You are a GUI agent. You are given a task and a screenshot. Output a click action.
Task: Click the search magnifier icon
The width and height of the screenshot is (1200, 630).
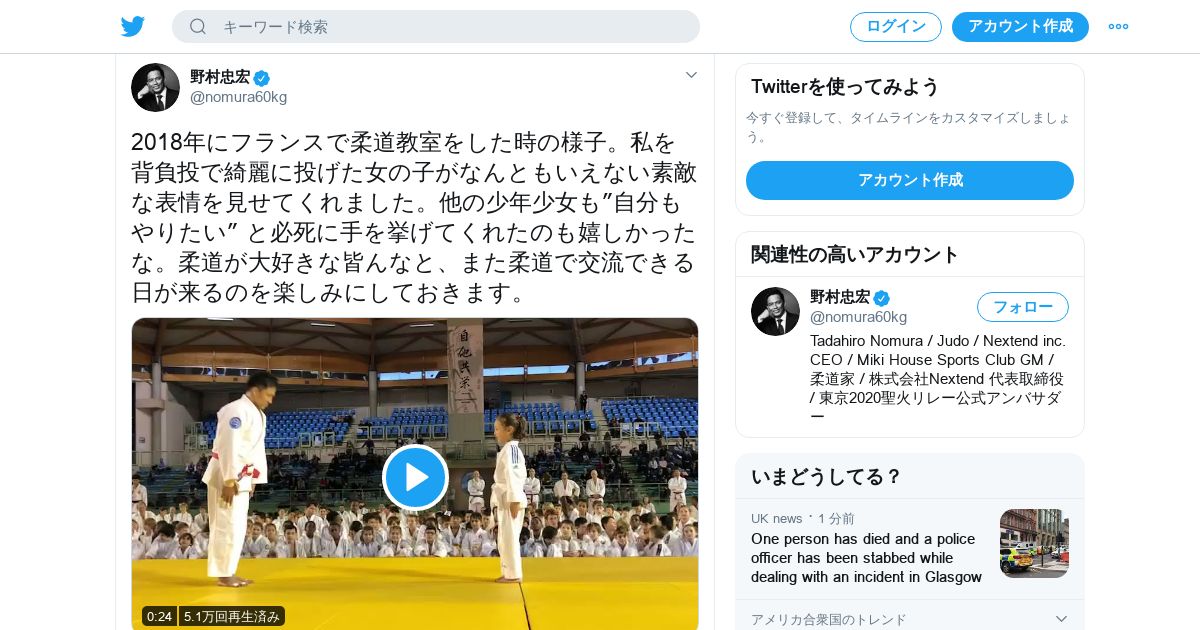coord(198,26)
